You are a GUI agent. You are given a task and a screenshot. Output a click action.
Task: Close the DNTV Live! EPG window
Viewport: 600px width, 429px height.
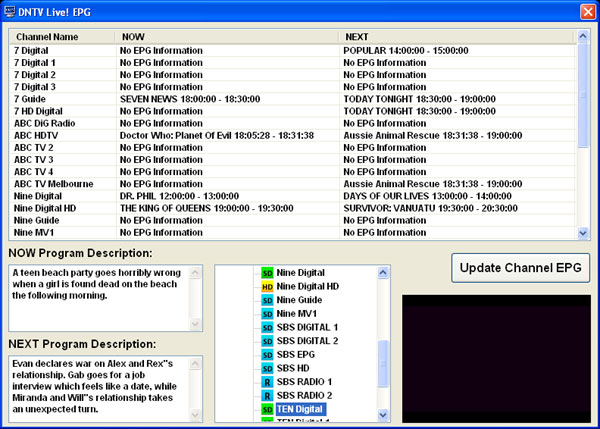[587, 12]
